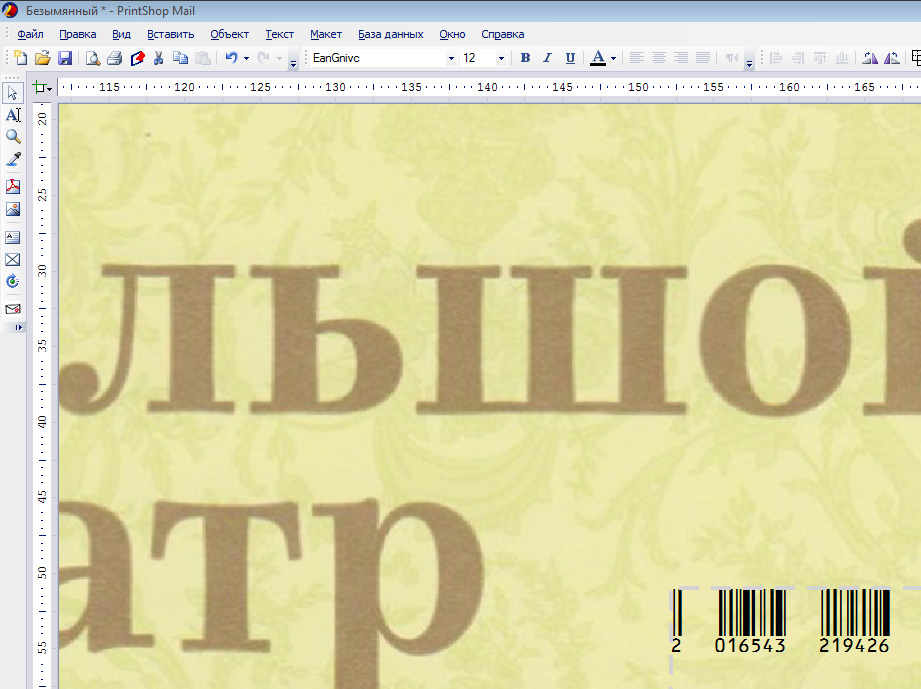Print the document using the printer icon
921x689 pixels.
coord(115,58)
